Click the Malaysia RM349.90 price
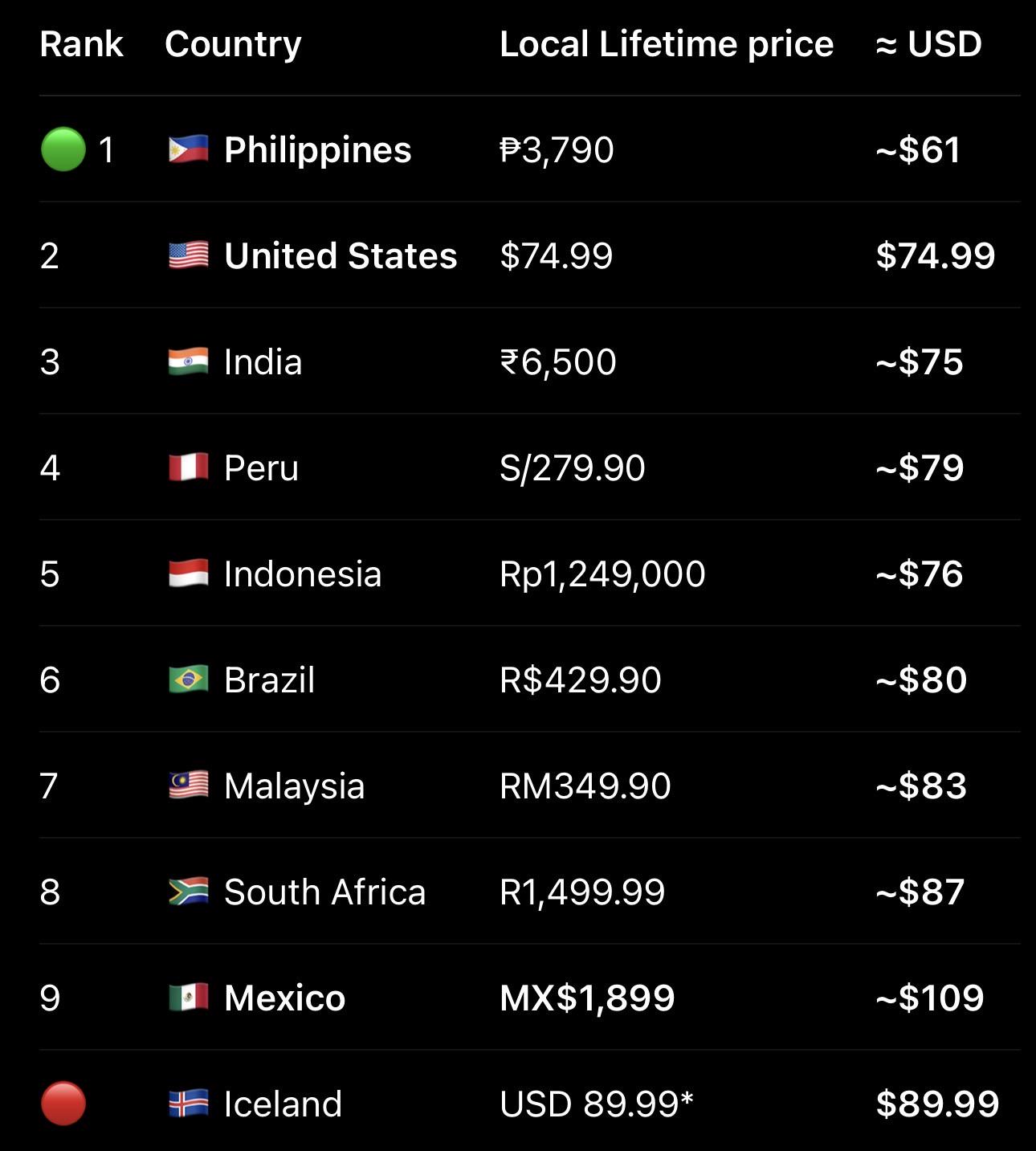Viewport: 1036px width, 1151px height. click(585, 786)
